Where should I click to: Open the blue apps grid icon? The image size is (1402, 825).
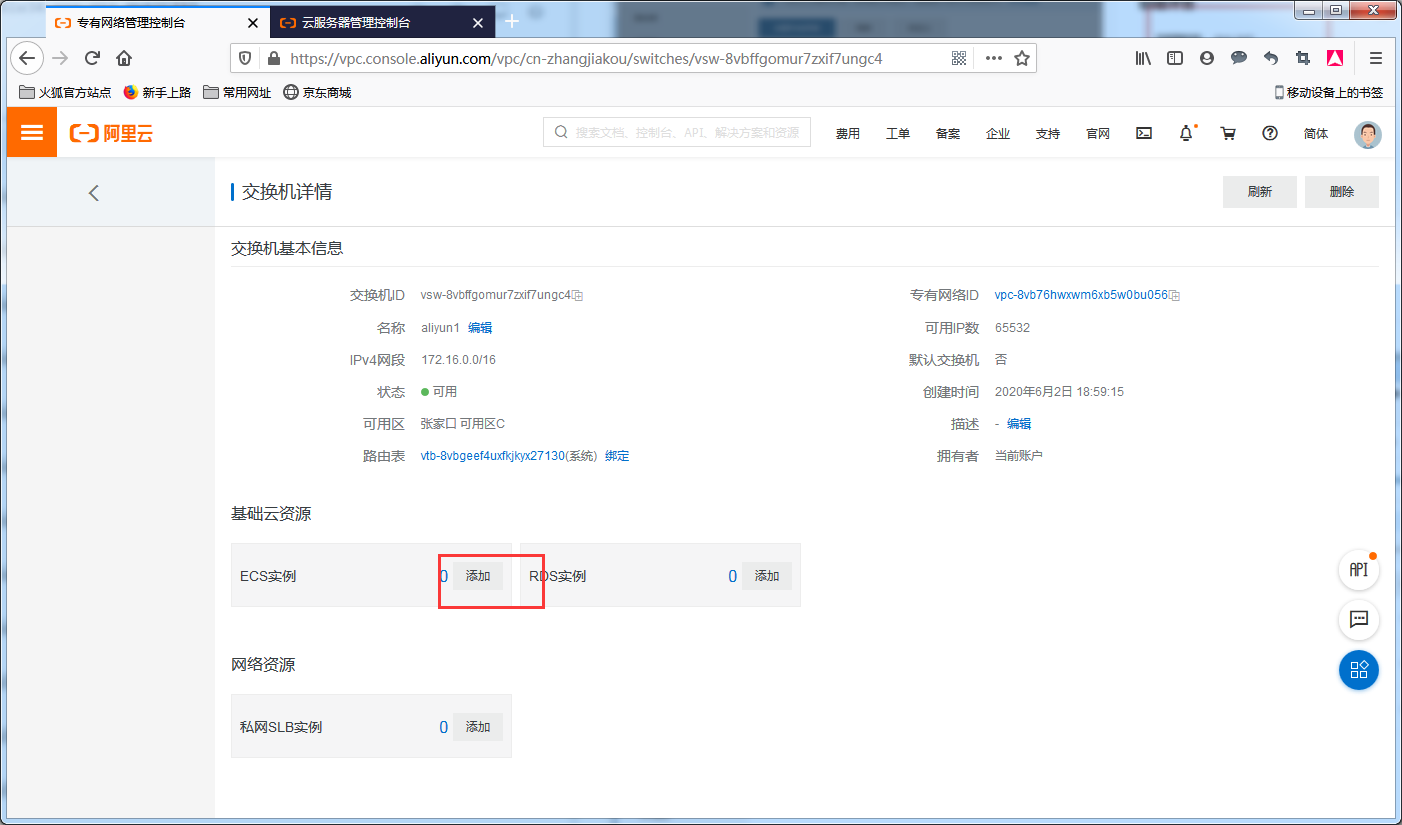coord(1358,670)
